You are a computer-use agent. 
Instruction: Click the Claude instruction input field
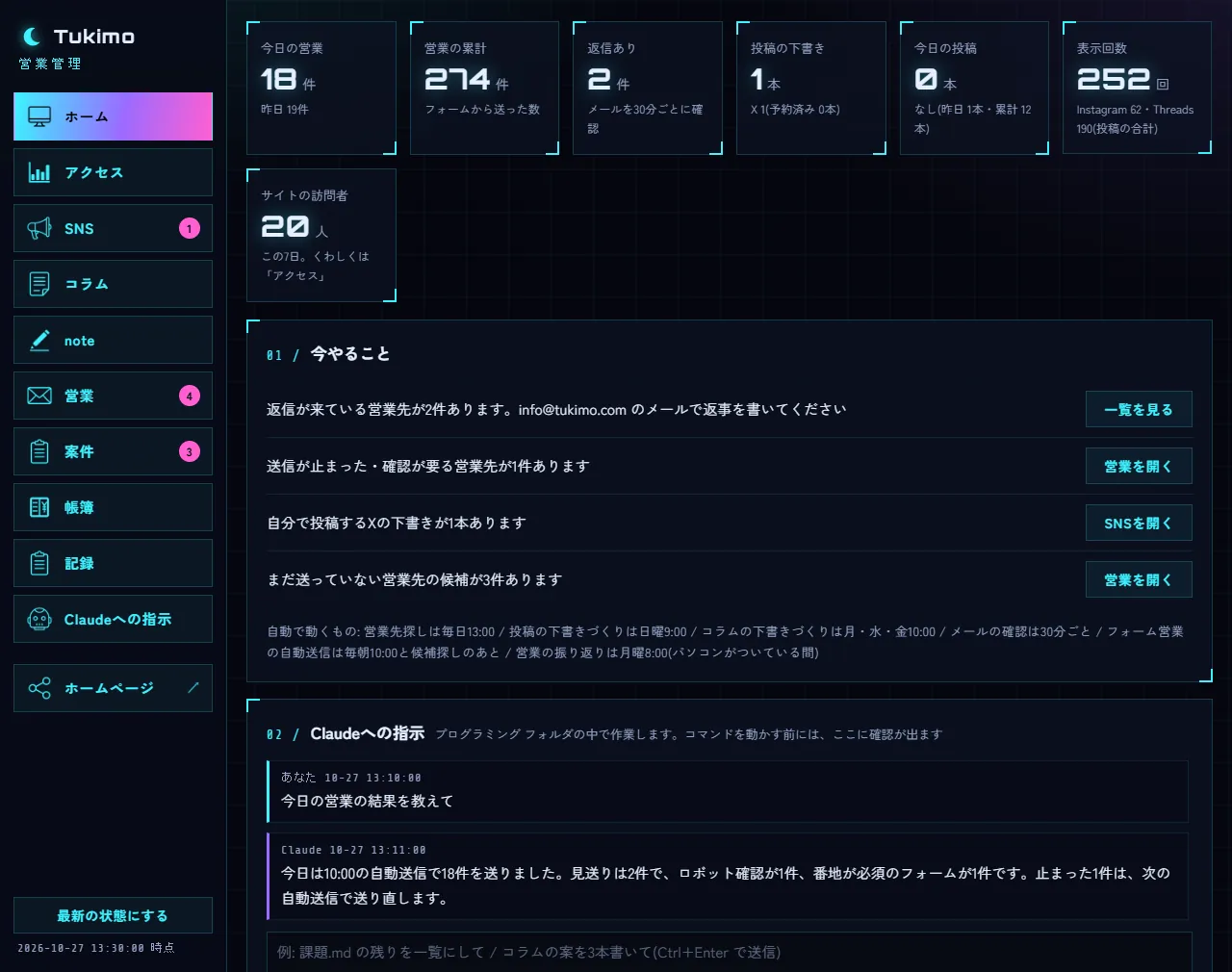tap(729, 952)
